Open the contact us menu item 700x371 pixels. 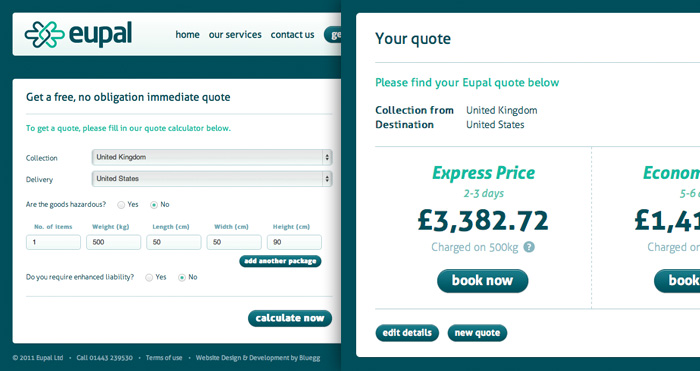(x=292, y=34)
